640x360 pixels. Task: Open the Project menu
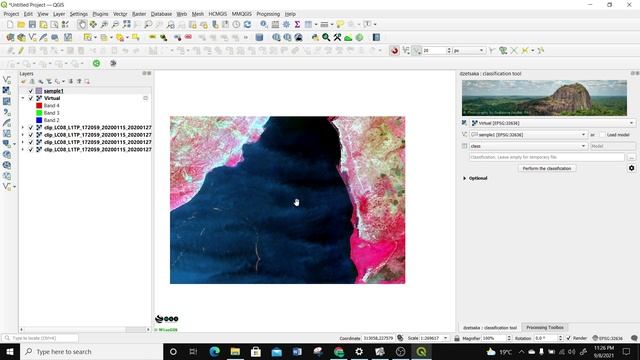(x=11, y=14)
